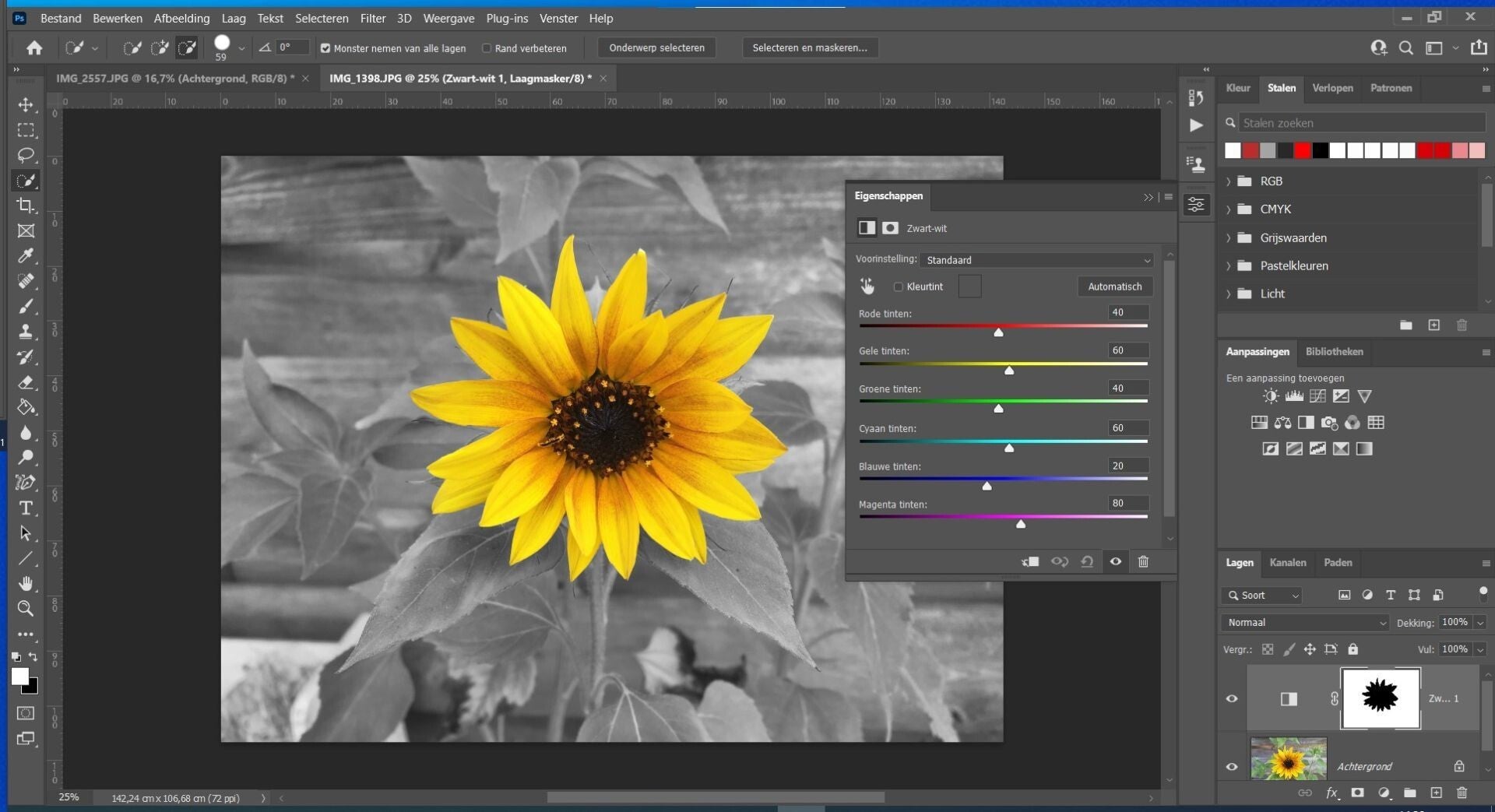This screenshot has width=1495, height=812.
Task: Click the Stalen zoeken search field
Action: (1361, 123)
